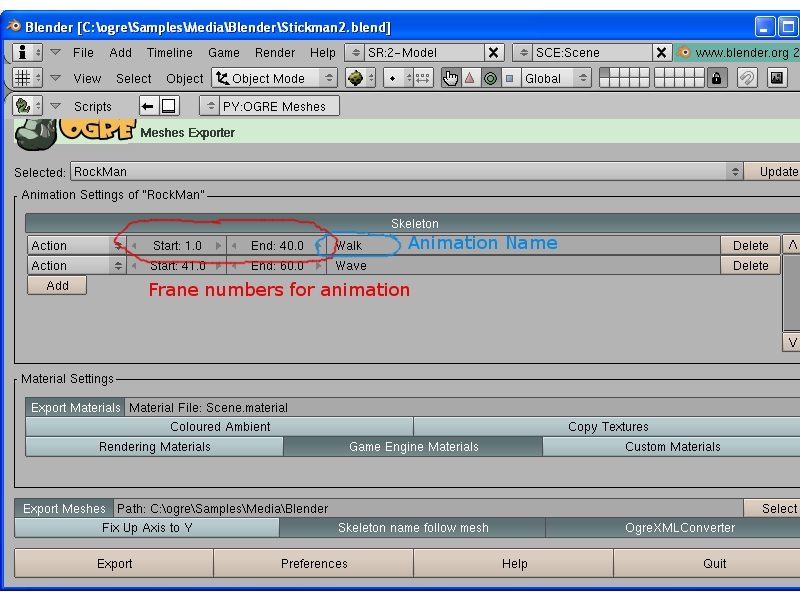The height and width of the screenshot is (600, 800).
Task: Open the Render menu
Action: [x=275, y=53]
